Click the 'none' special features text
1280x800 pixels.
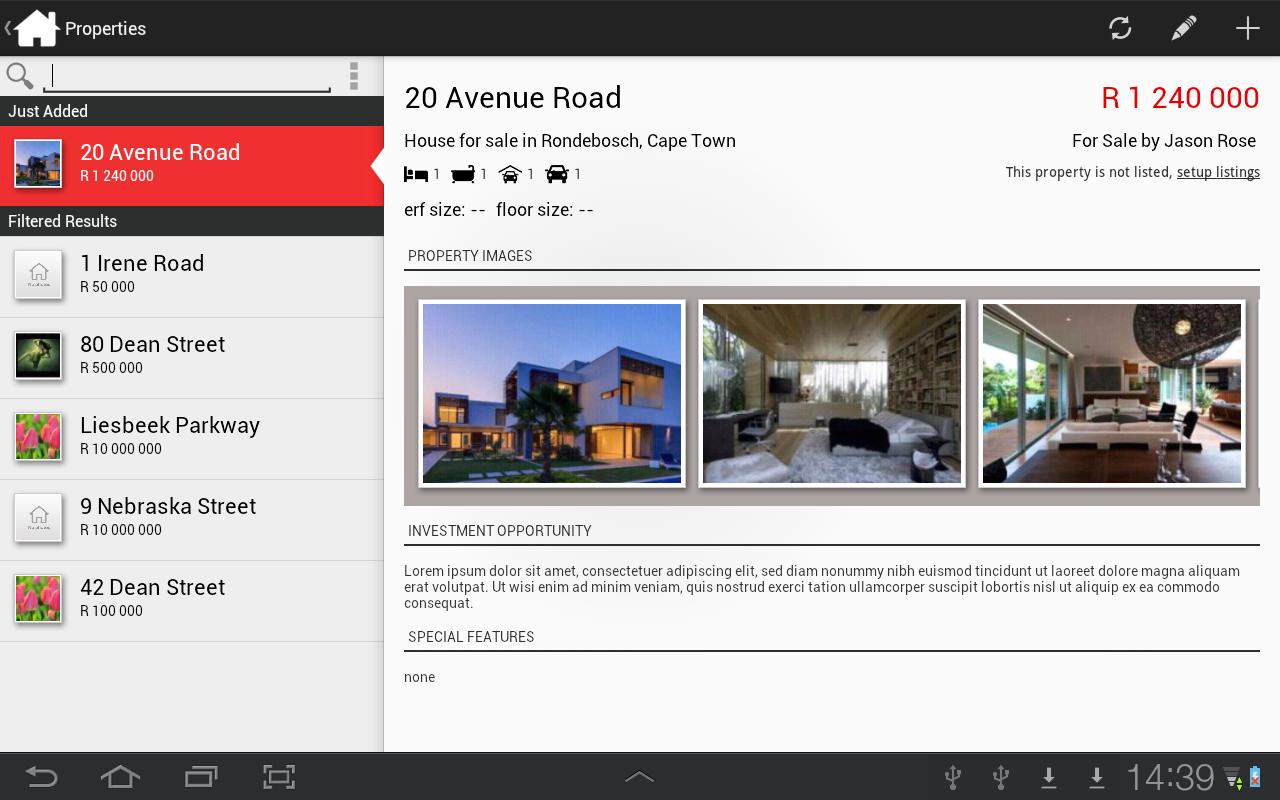[x=420, y=678]
